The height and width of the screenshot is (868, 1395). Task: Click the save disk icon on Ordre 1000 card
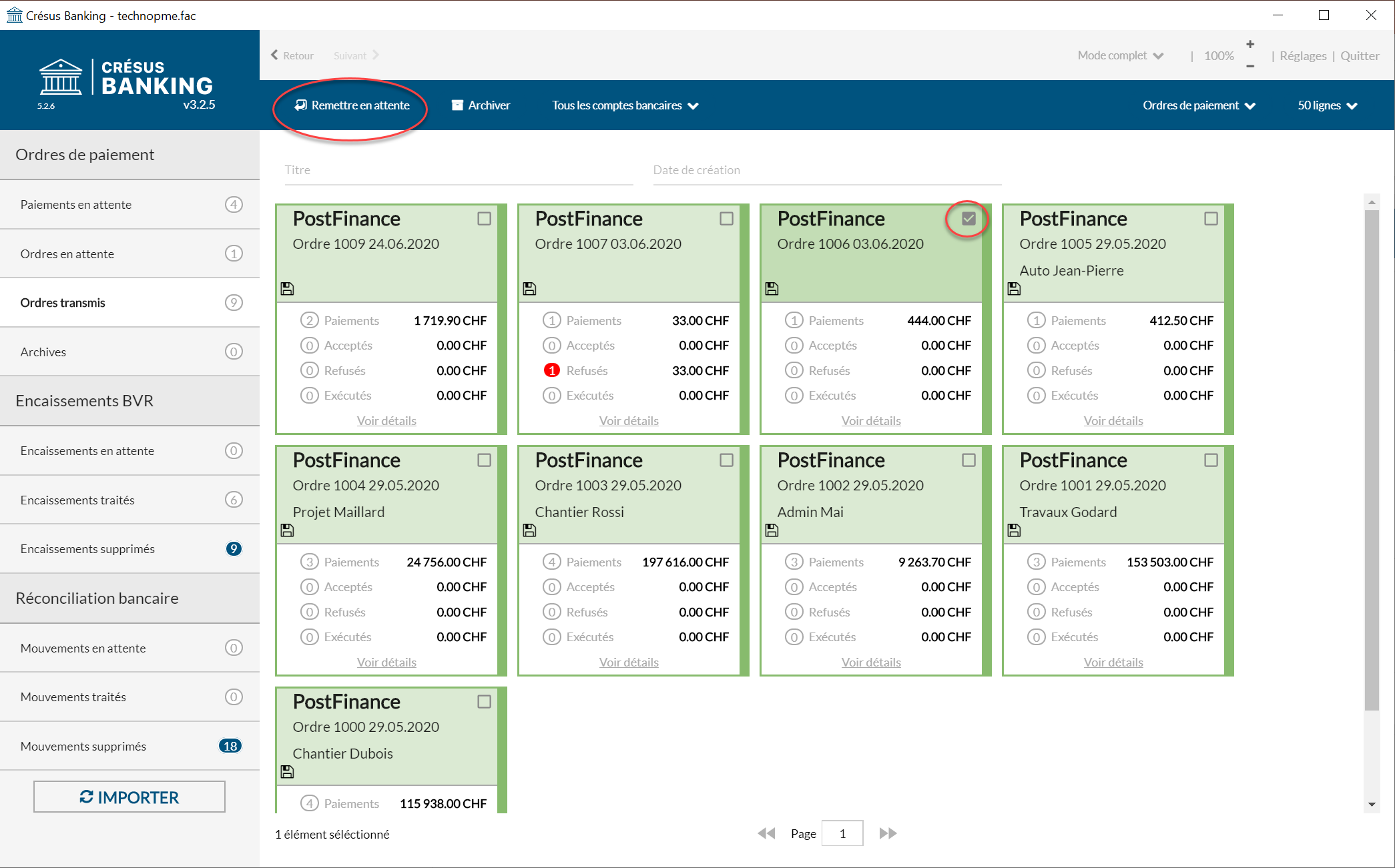[287, 771]
